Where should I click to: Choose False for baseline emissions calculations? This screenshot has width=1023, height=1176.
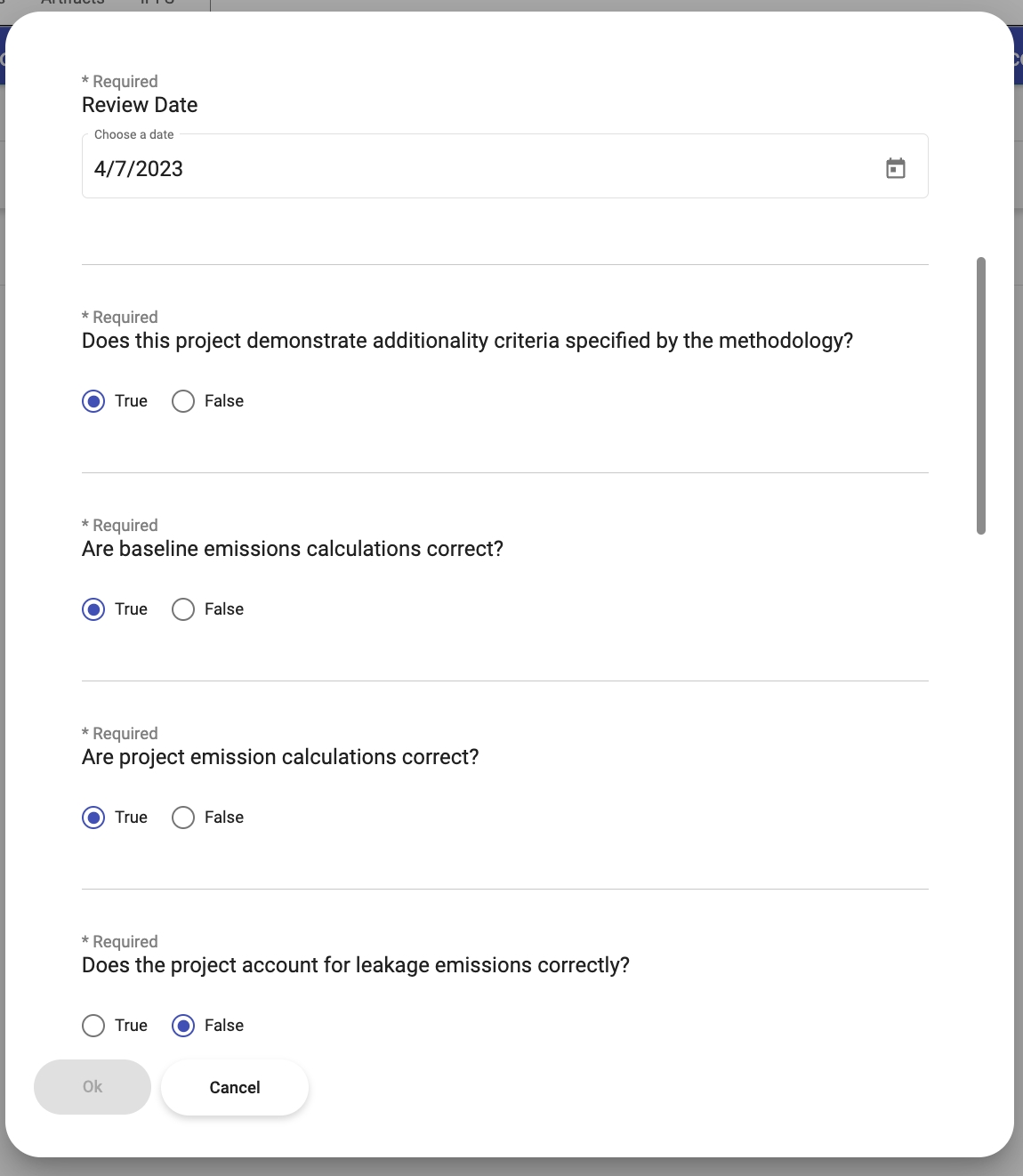(183, 609)
